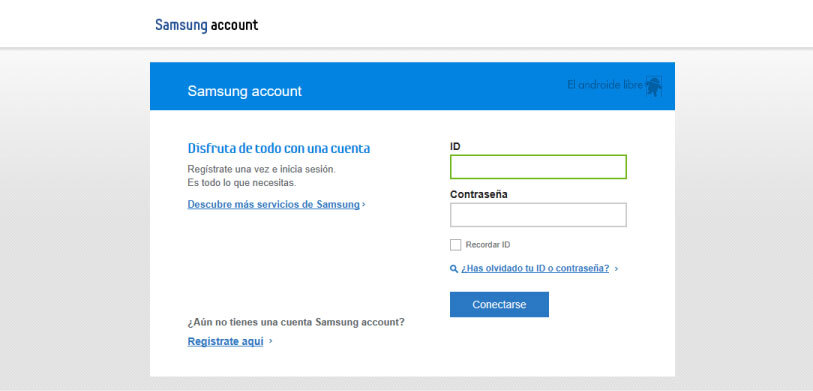Open 'Descubre más servicios de Samsung' link
813x391 pixels.
[273, 204]
